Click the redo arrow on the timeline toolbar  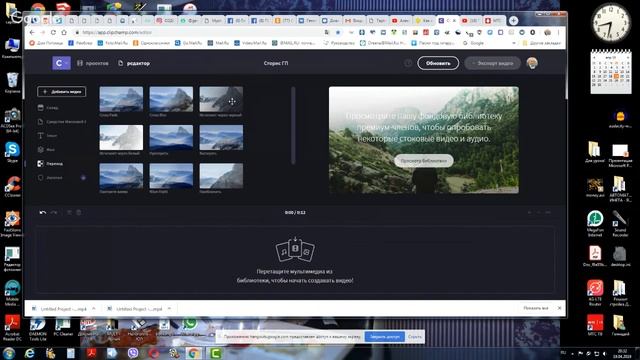[54, 213]
